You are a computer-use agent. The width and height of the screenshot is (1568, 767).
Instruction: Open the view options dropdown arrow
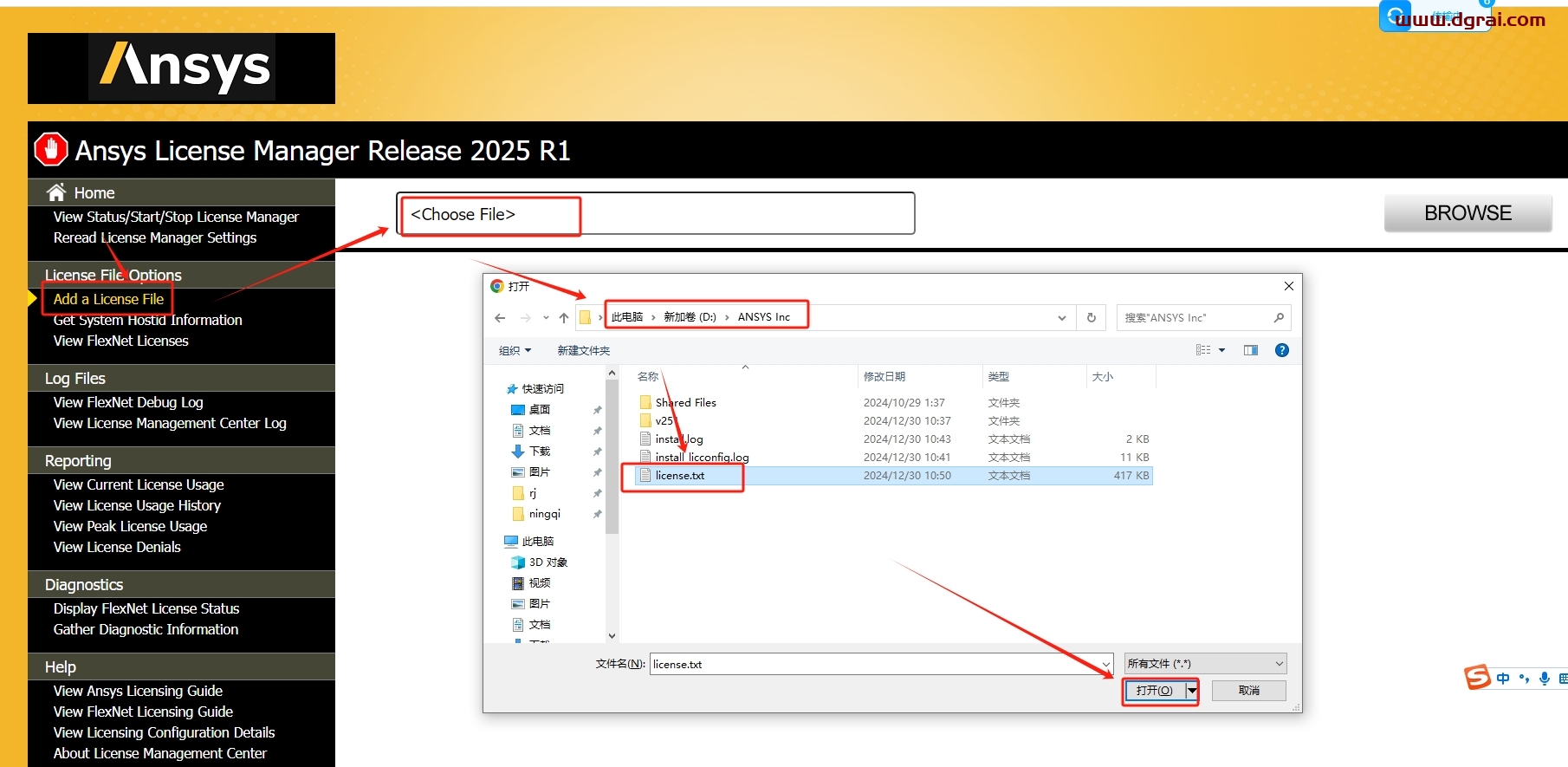point(1222,350)
